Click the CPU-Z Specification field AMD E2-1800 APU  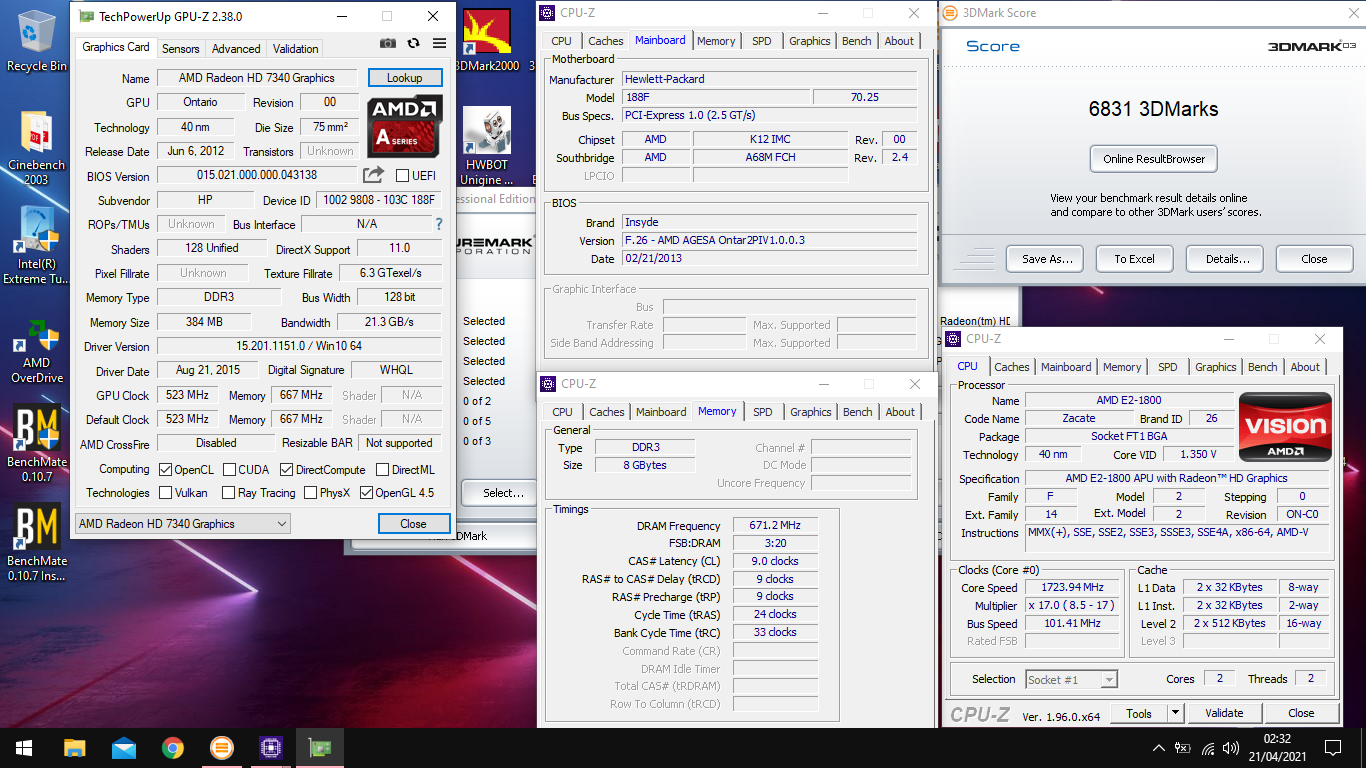pos(1176,478)
